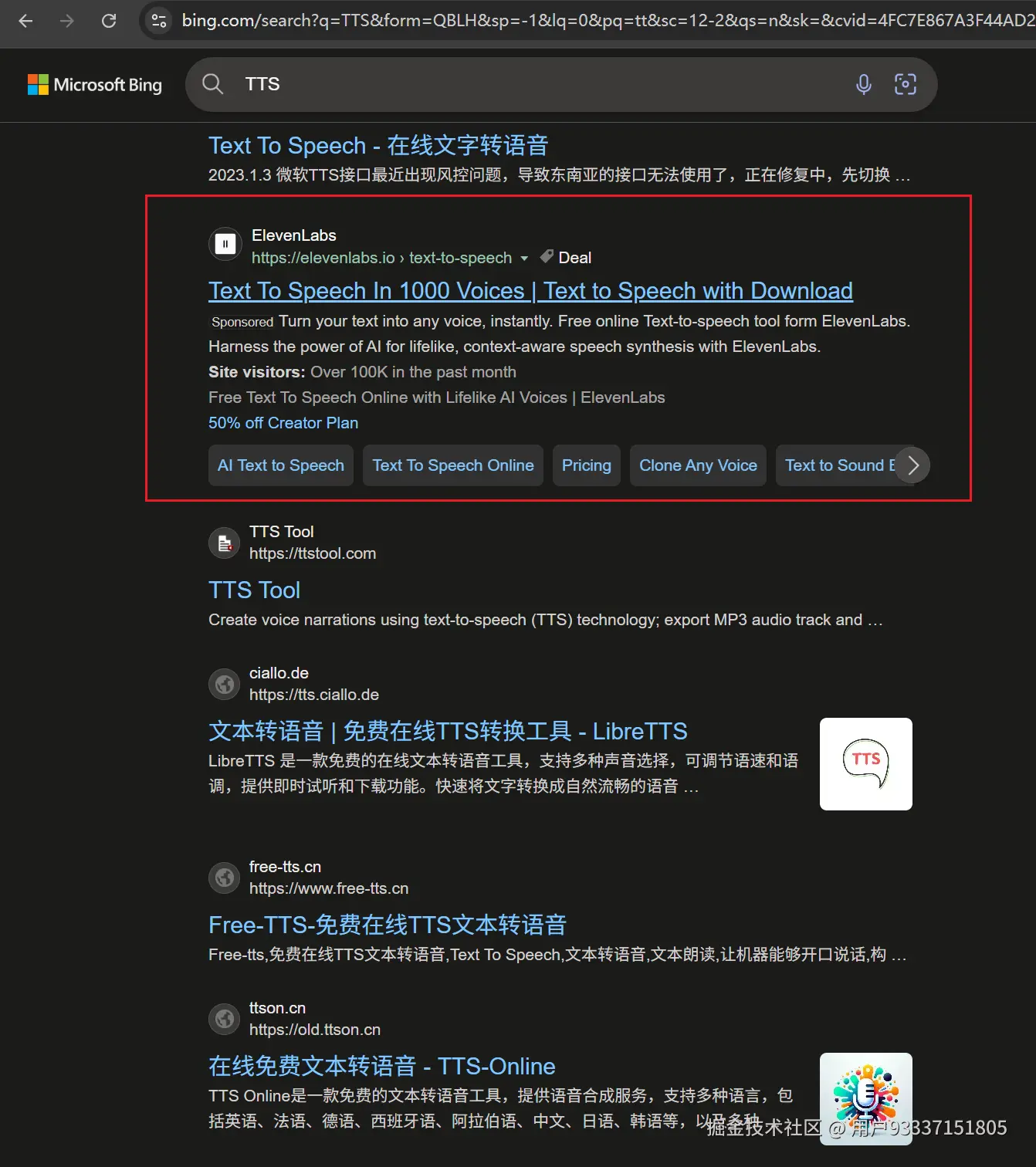Screen dimensions: 1036x1167
Task: Click the https://elevenlabs.io text-to-speech URL
Action: [x=381, y=258]
